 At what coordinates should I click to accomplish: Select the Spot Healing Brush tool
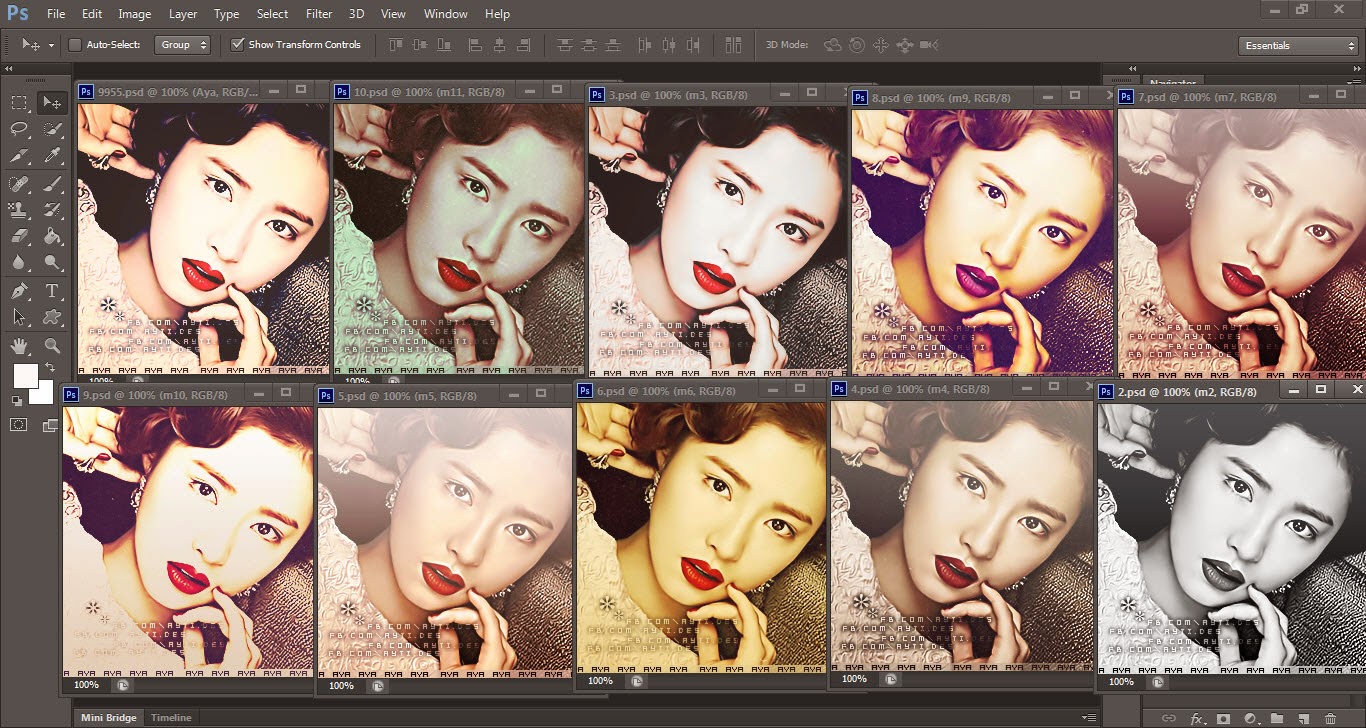19,184
